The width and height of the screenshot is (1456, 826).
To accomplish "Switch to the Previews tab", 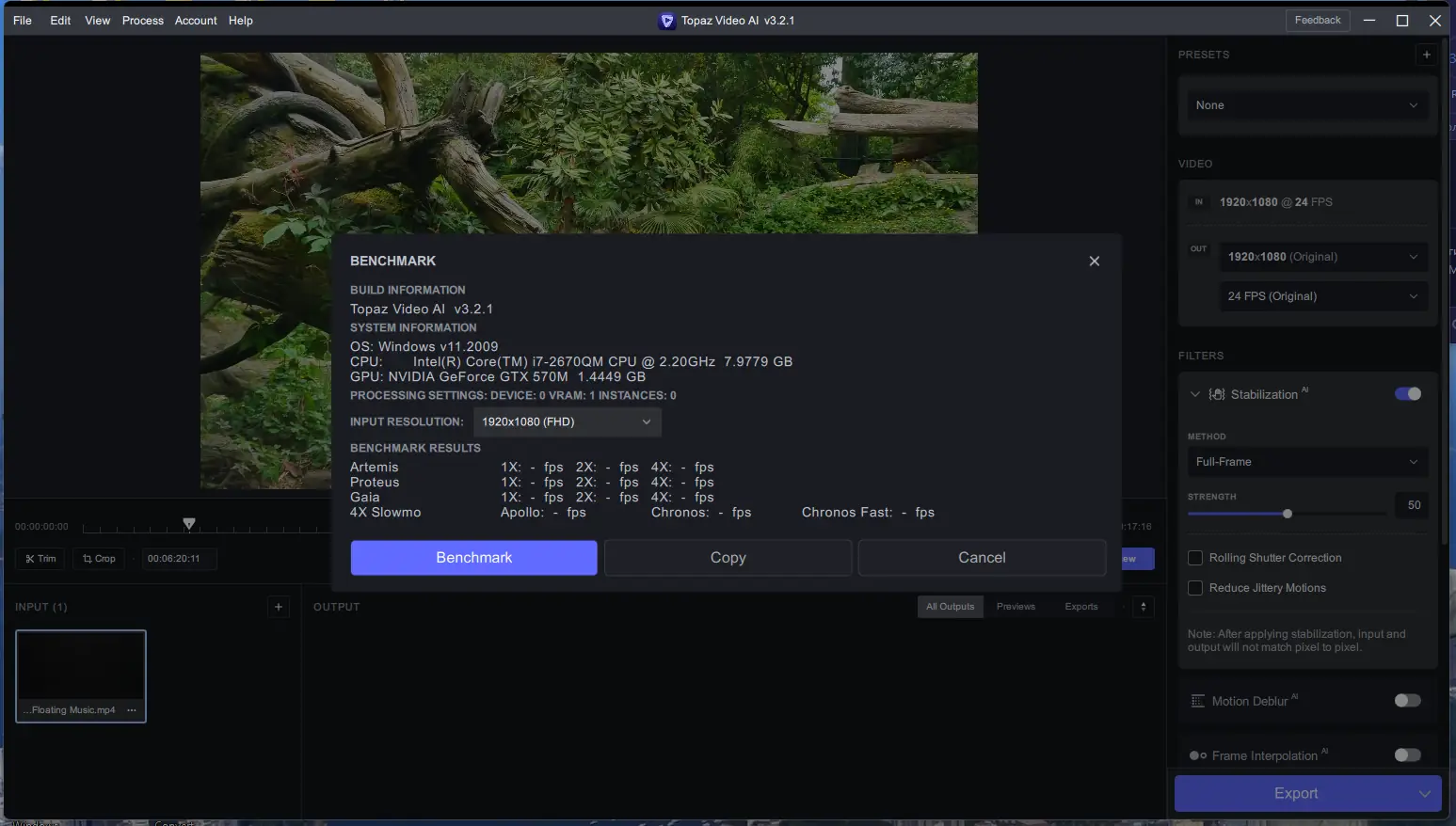I will (x=1016, y=607).
